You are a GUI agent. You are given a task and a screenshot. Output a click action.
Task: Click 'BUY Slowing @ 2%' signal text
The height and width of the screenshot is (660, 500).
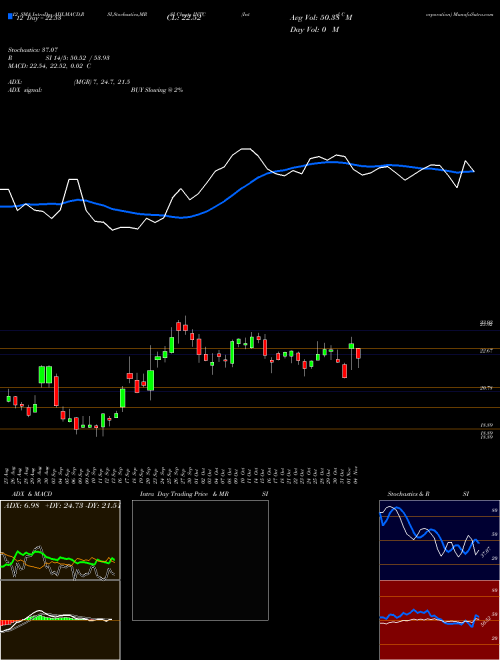click(x=157, y=90)
